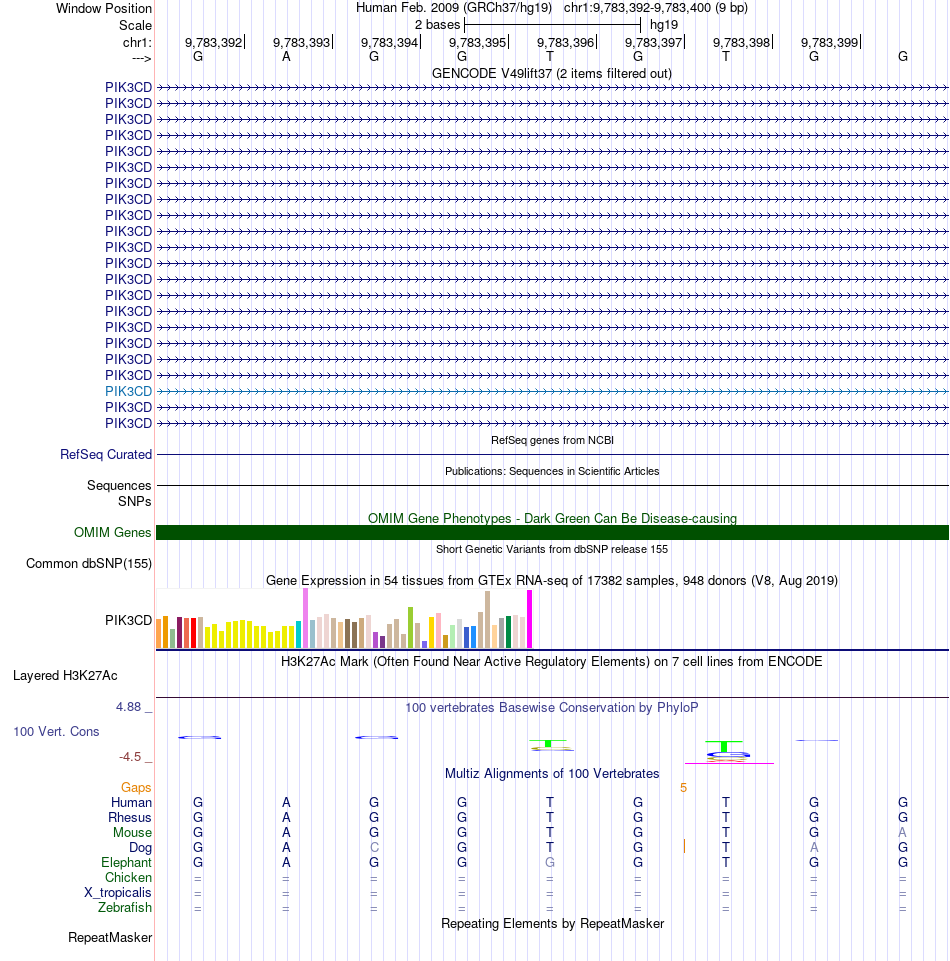Click the Dog species label
This screenshot has width=950, height=961.
(x=140, y=848)
